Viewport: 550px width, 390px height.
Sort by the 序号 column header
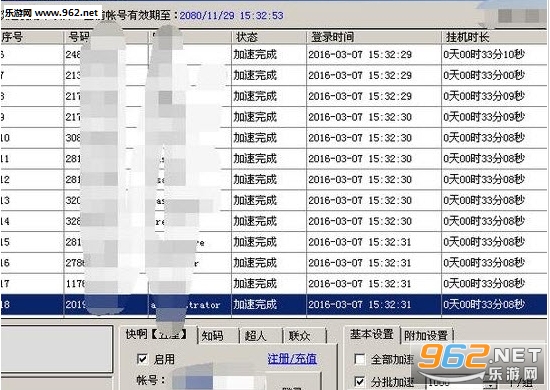pos(32,37)
